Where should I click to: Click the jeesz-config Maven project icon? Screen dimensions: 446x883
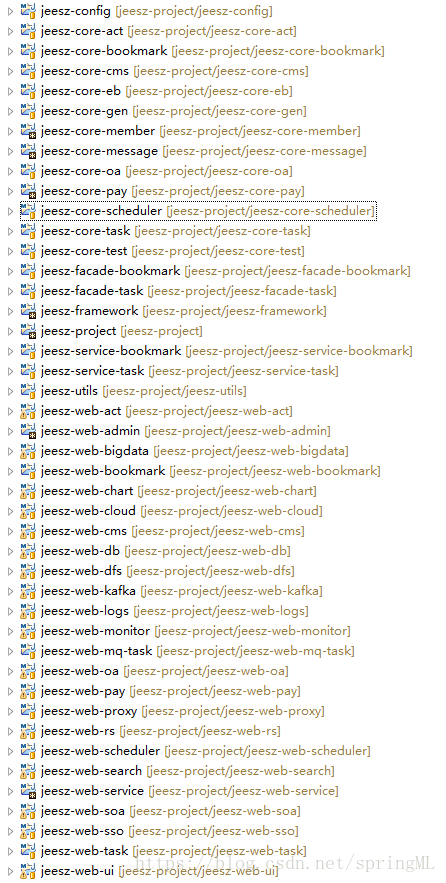(x=28, y=11)
